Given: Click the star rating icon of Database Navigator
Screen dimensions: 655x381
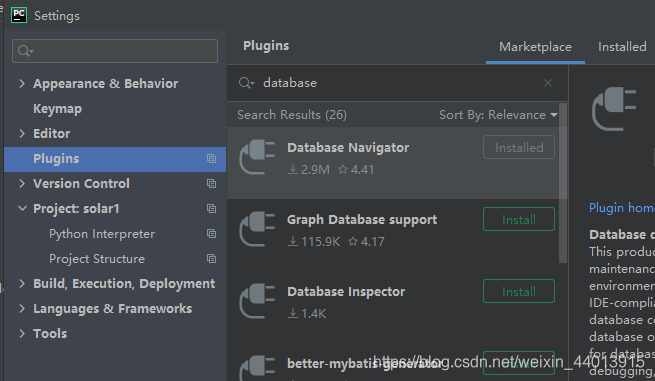Looking at the screenshot, I should [x=343, y=169].
